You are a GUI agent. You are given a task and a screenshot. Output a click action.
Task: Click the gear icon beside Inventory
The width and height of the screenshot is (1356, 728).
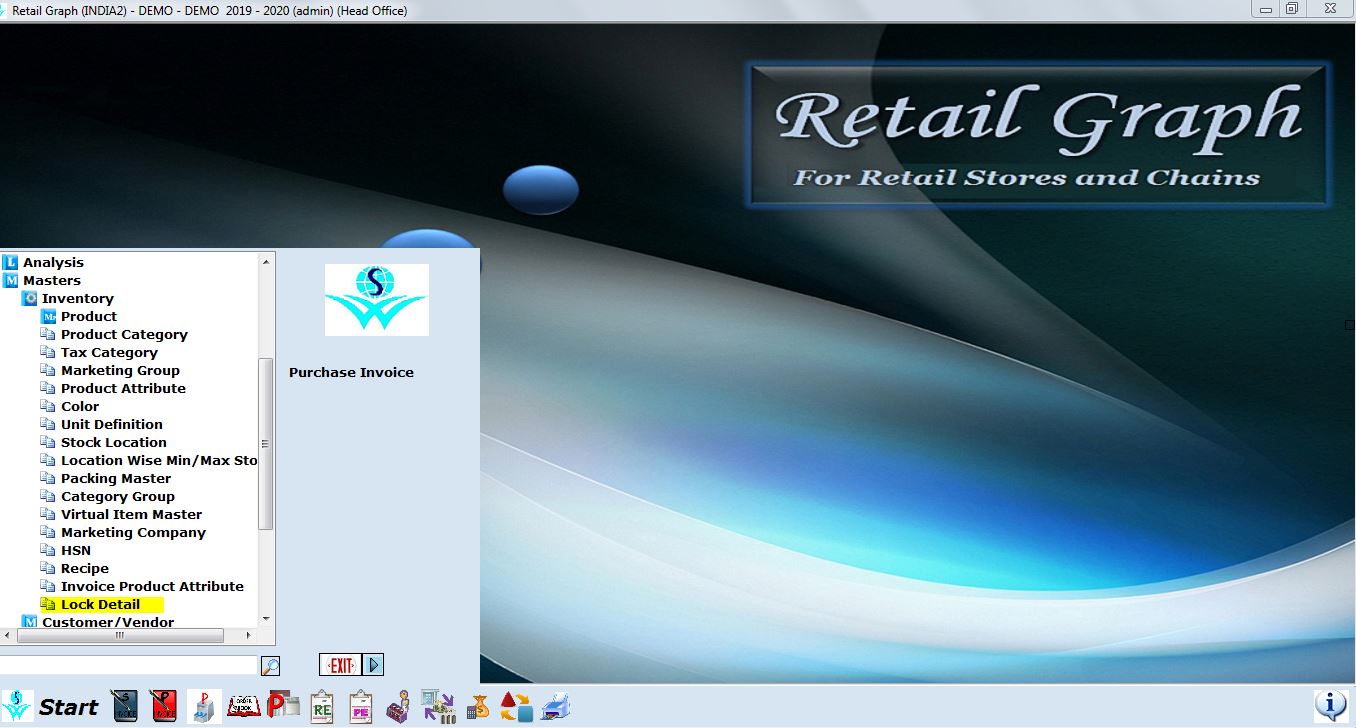(30, 298)
